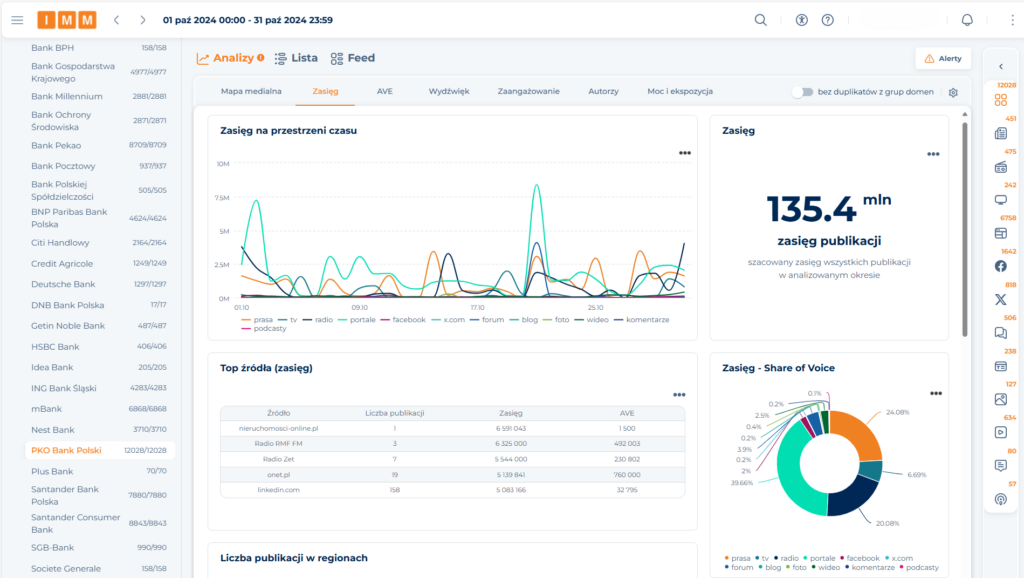Filter all media types icon (12028)
Image resolution: width=1024 pixels, height=578 pixels.
[x=1000, y=100]
